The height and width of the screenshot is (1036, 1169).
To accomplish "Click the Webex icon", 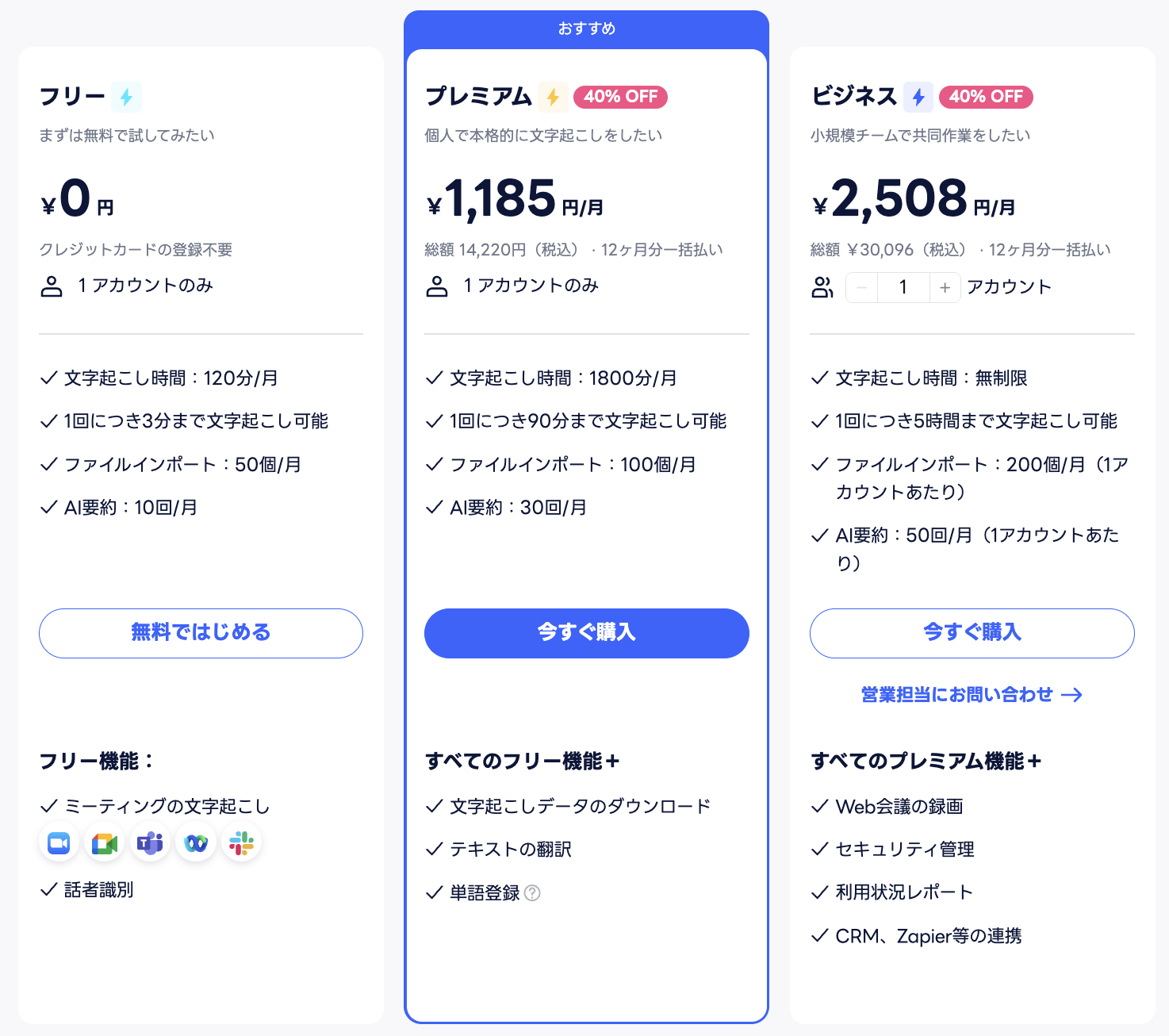I will (x=196, y=842).
